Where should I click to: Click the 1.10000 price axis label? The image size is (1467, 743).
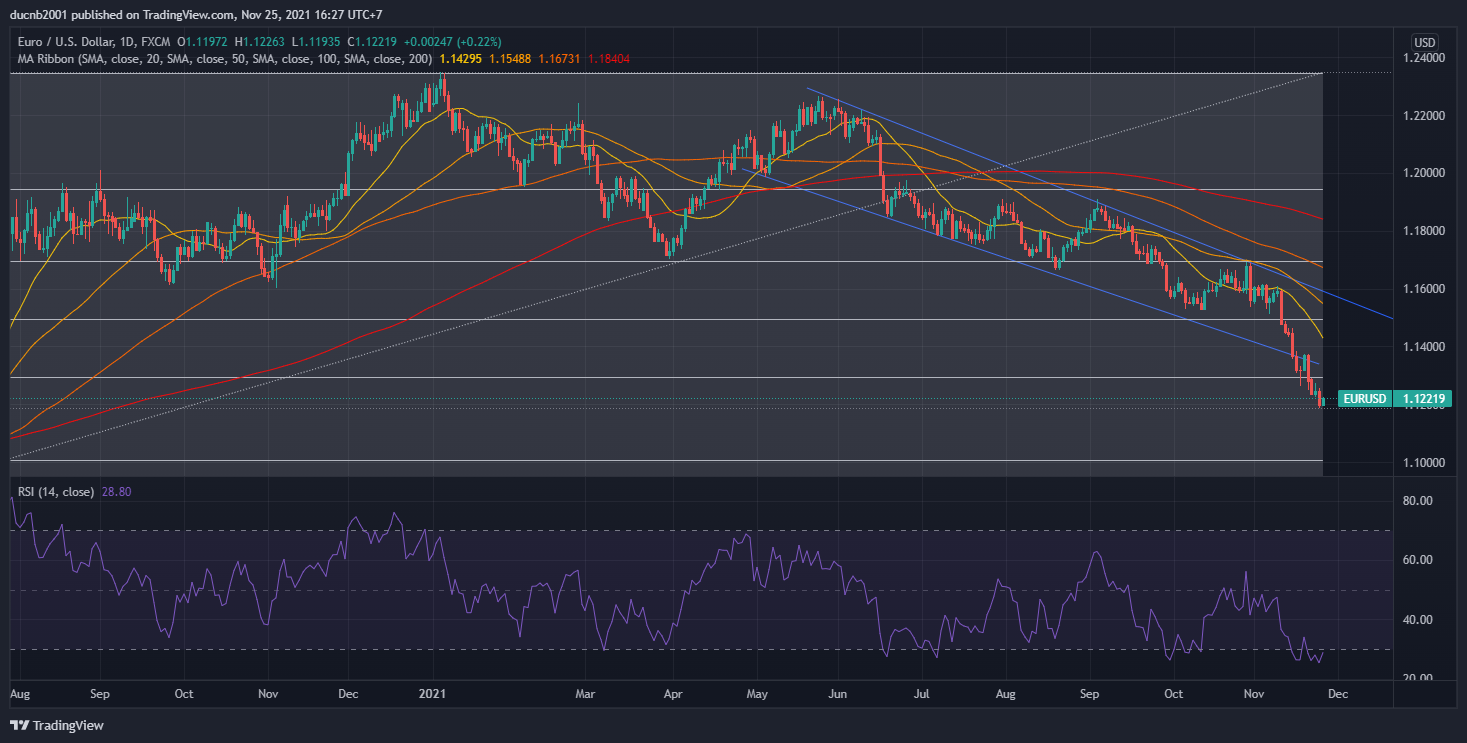coord(1425,463)
